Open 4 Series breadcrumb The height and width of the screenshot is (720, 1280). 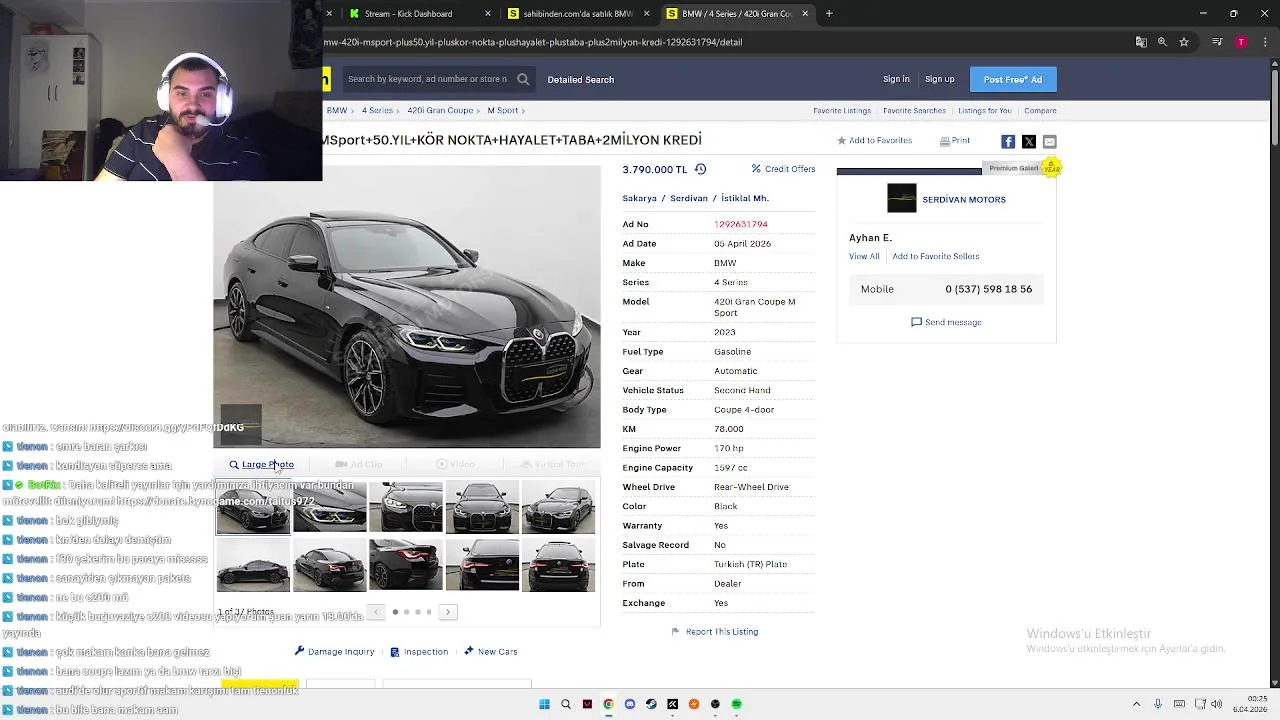pos(377,110)
